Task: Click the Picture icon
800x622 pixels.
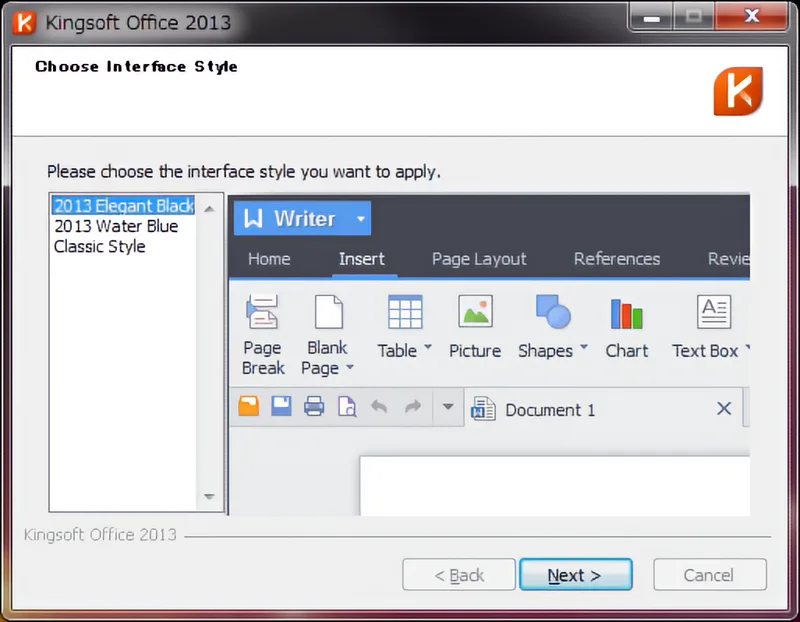Action: 475,311
